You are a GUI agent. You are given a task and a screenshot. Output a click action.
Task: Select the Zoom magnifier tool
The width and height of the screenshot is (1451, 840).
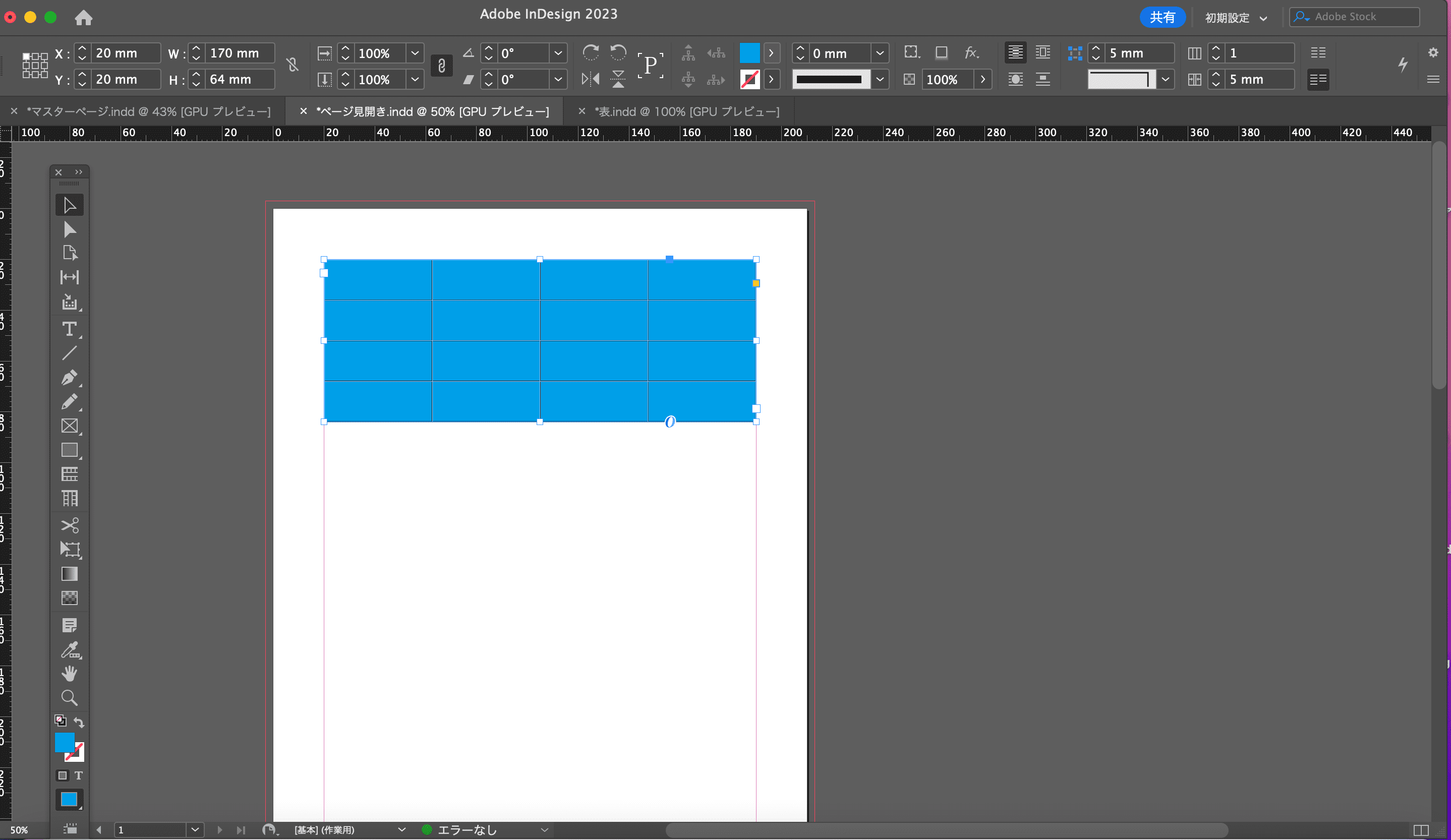coord(70,698)
